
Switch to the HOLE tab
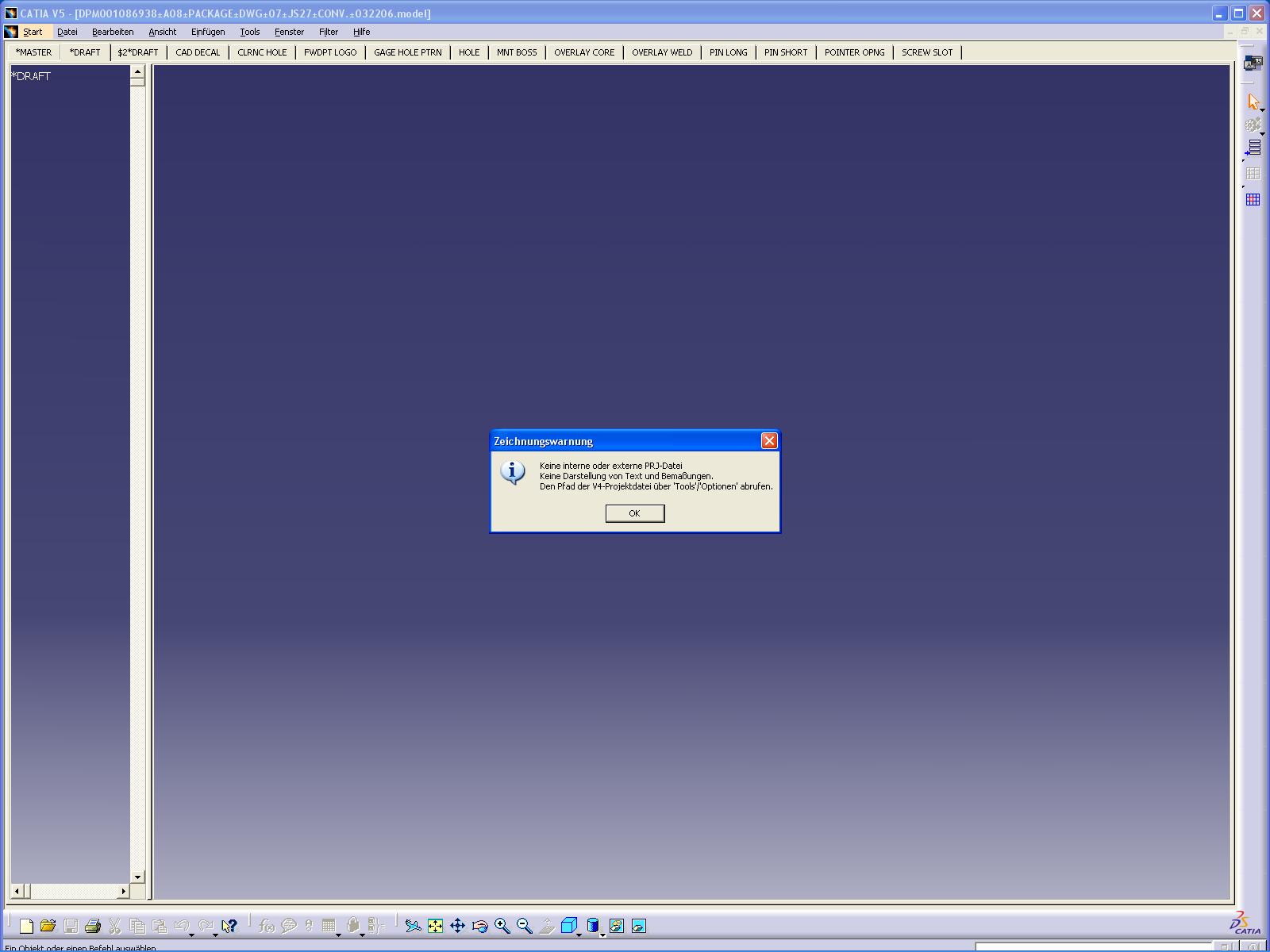point(469,52)
